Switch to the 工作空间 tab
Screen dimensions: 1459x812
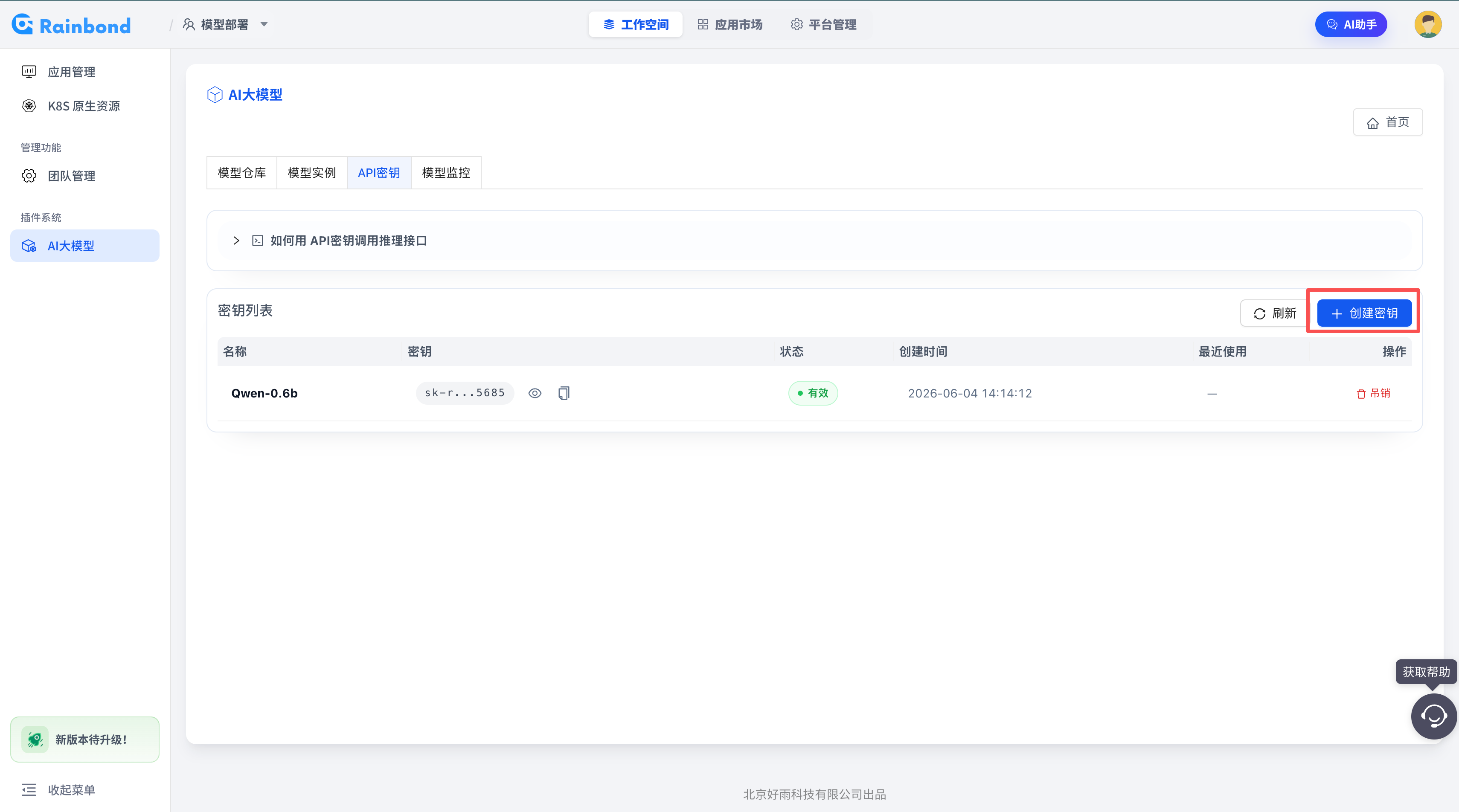click(x=636, y=24)
